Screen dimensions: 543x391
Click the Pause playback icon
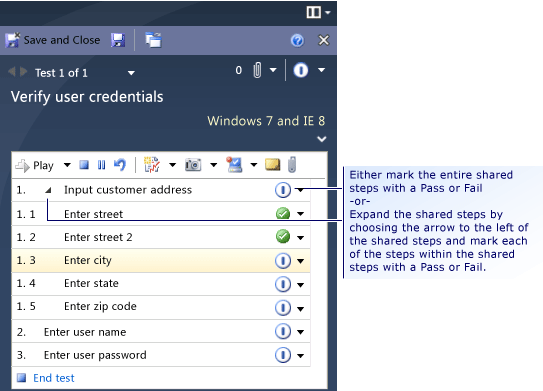[101, 165]
